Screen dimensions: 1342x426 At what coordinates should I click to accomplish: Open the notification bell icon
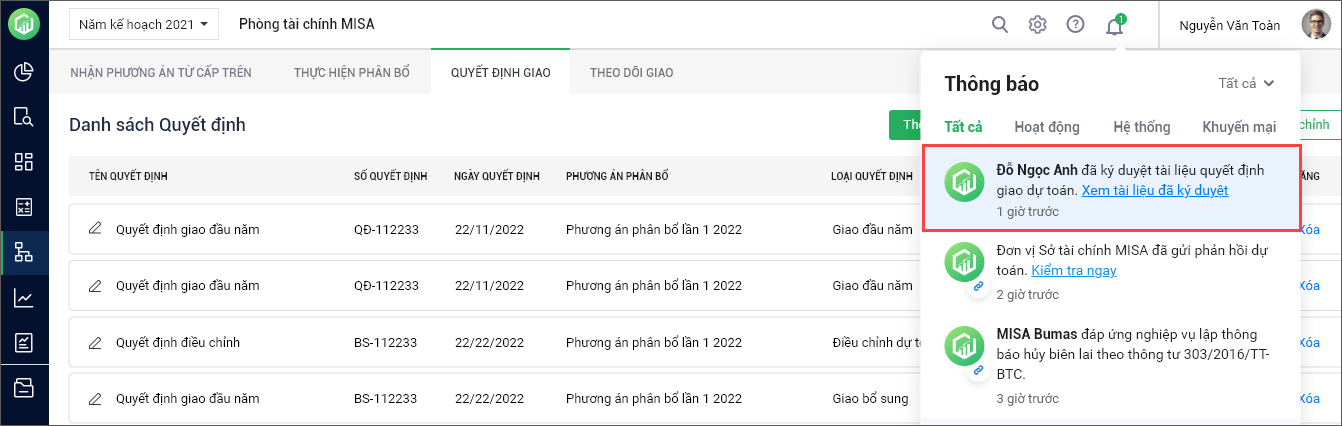click(1114, 26)
